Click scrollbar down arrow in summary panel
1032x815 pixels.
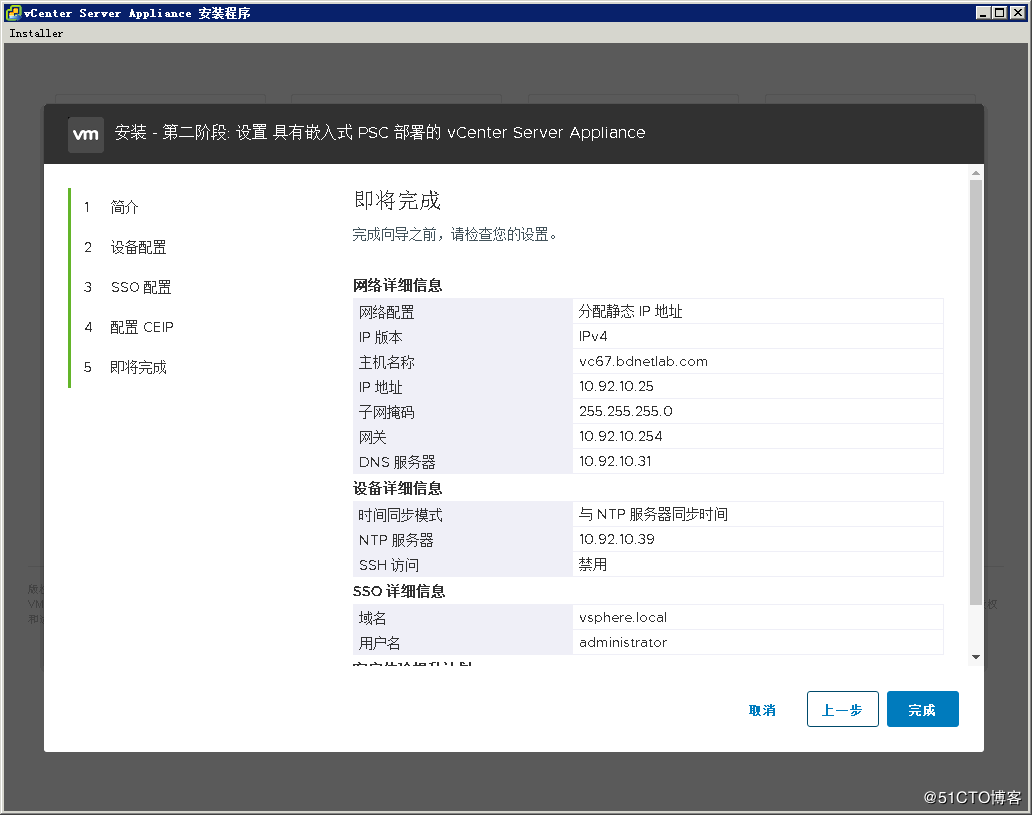pos(976,657)
